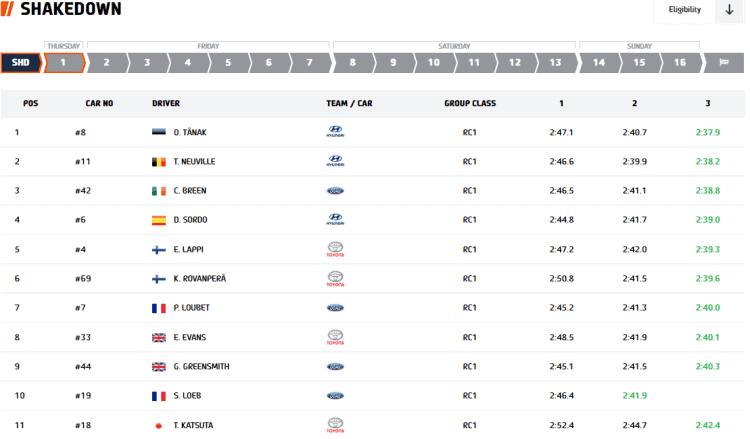Go to stage 8 tab
750x439 pixels.
pos(352,62)
